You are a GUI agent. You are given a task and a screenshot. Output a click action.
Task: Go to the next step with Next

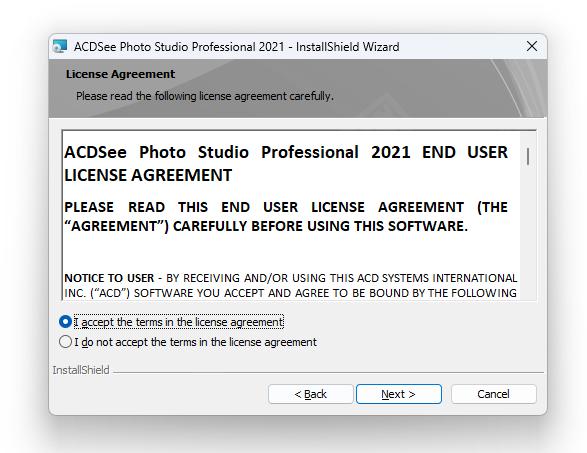click(399, 394)
